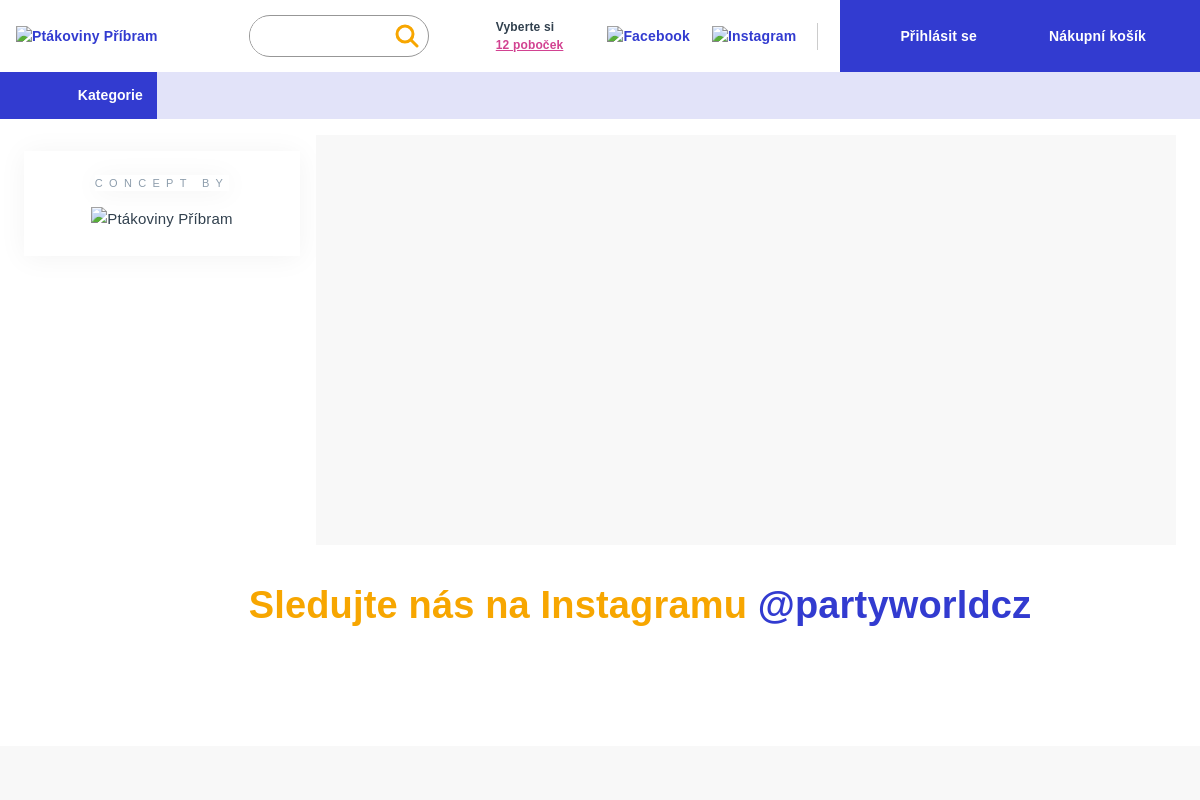
Task: Click the orange search magnifier icon
Action: point(407,36)
